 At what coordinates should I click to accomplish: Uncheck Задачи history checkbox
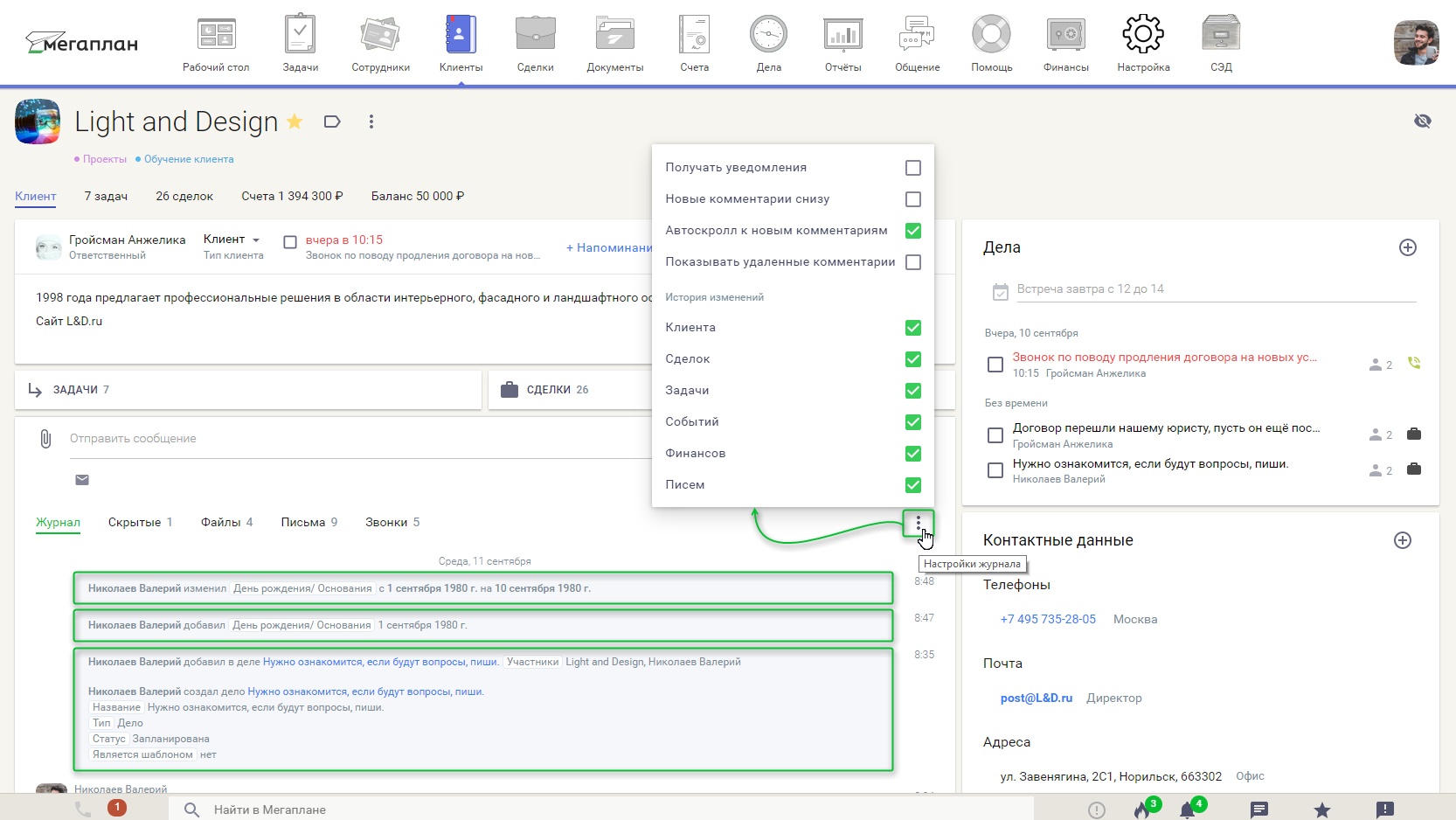click(913, 391)
